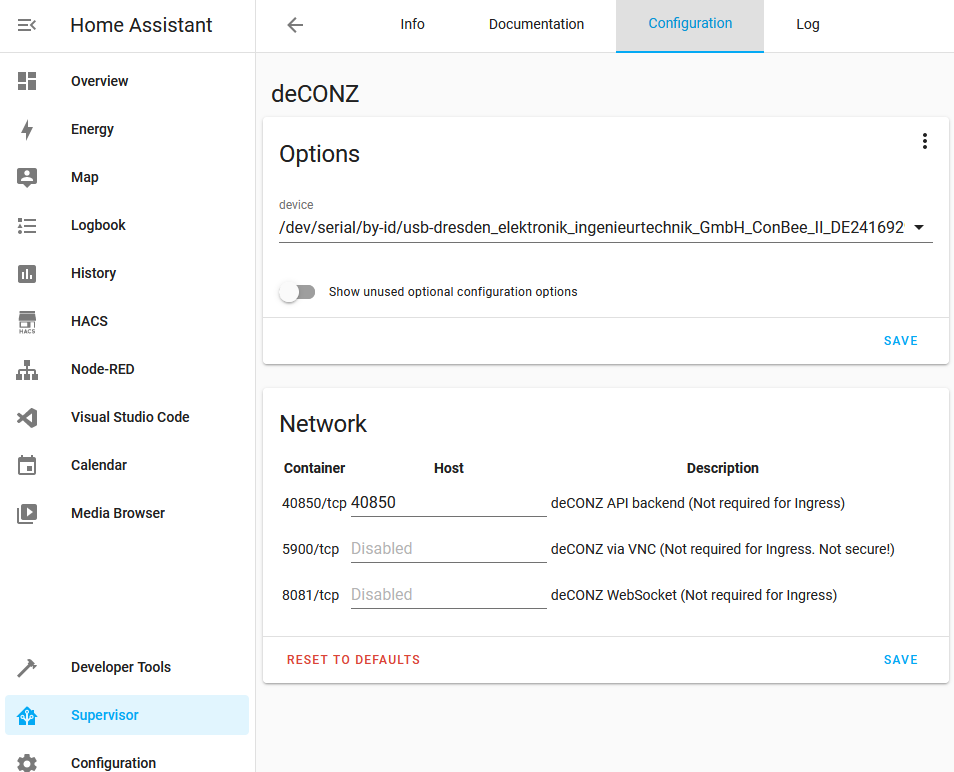Collapse the sidebar with the menu icon

(x=27, y=25)
